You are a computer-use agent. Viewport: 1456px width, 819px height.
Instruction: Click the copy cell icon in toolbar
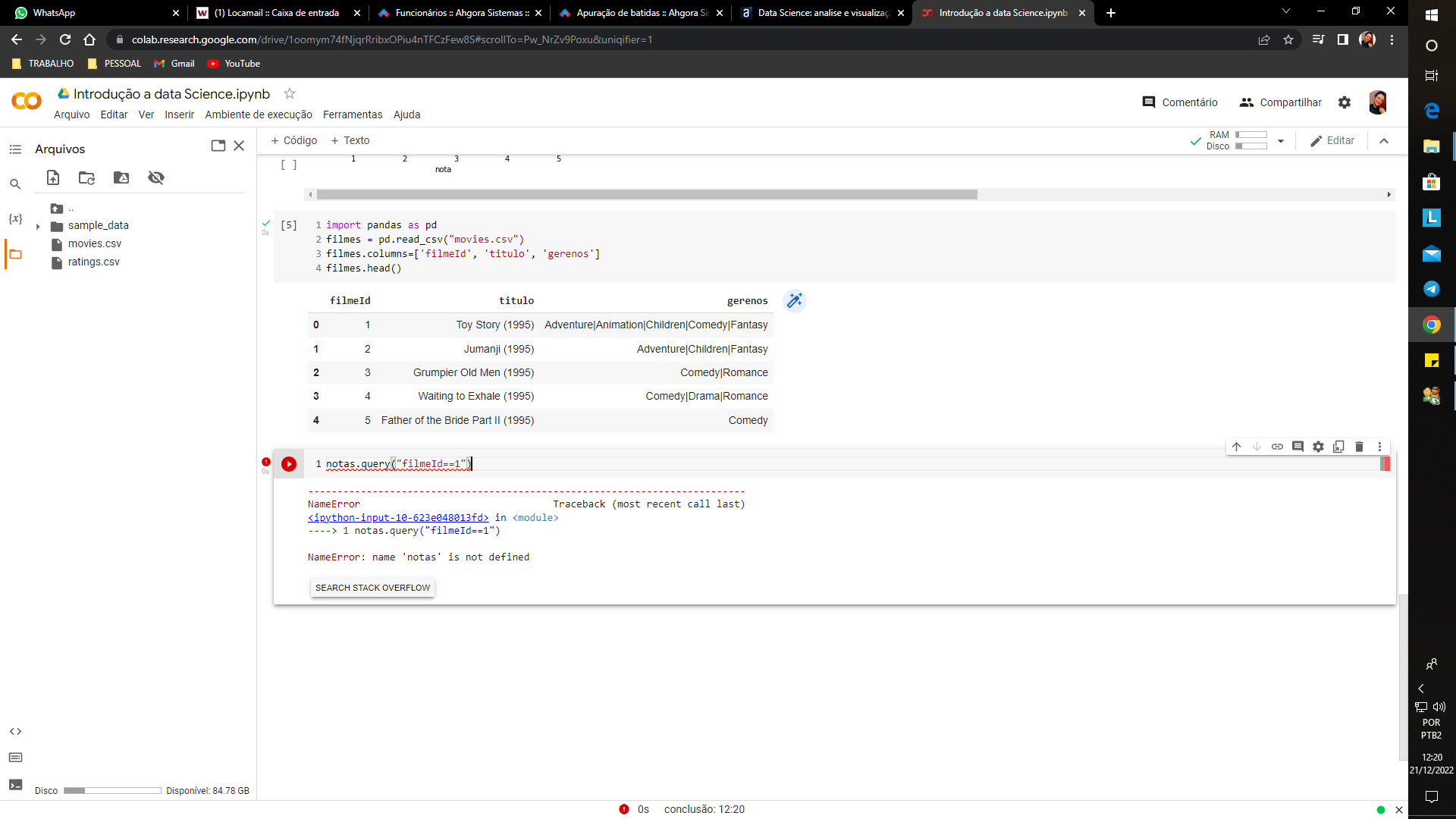[1338, 446]
